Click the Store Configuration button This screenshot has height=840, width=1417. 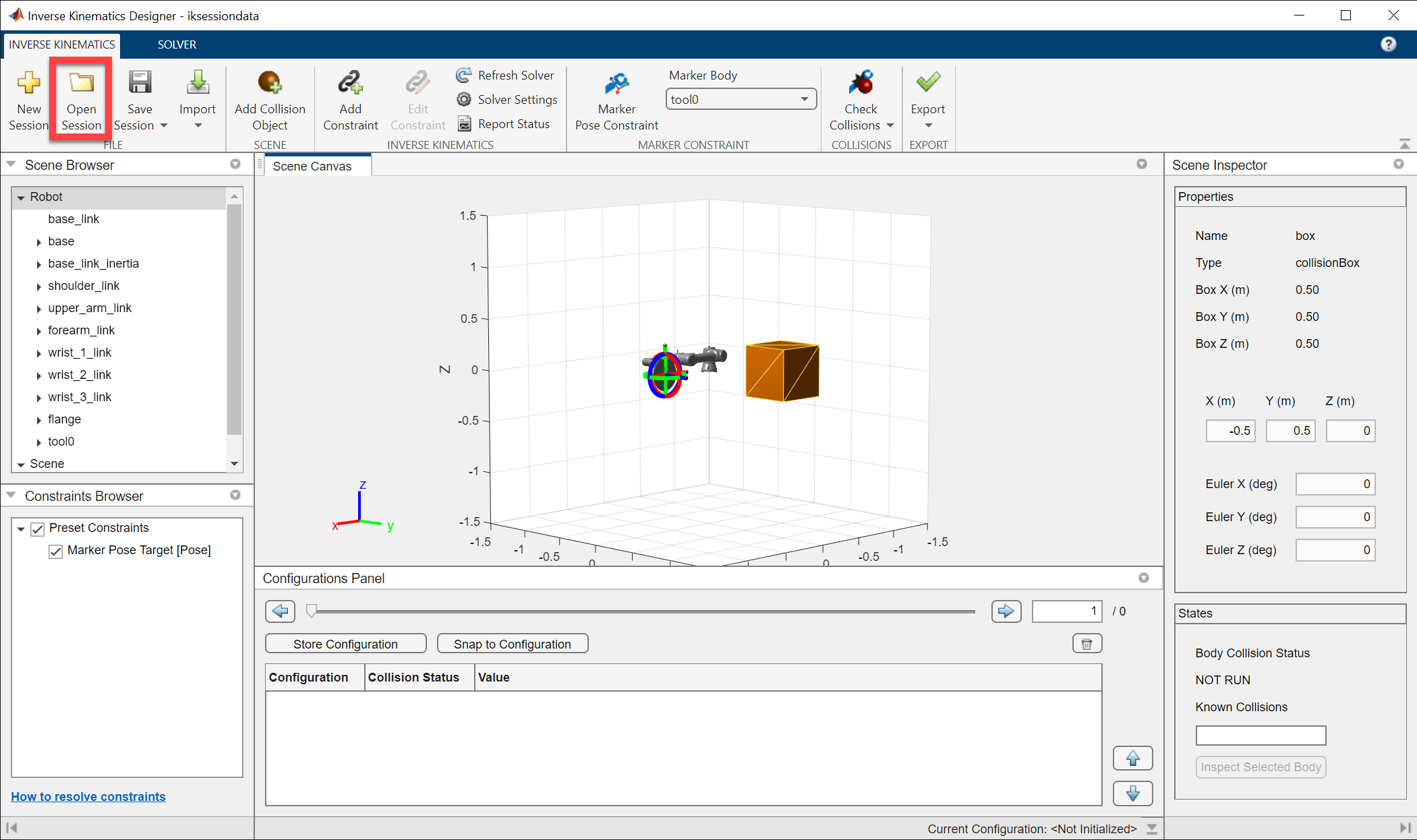(345, 644)
